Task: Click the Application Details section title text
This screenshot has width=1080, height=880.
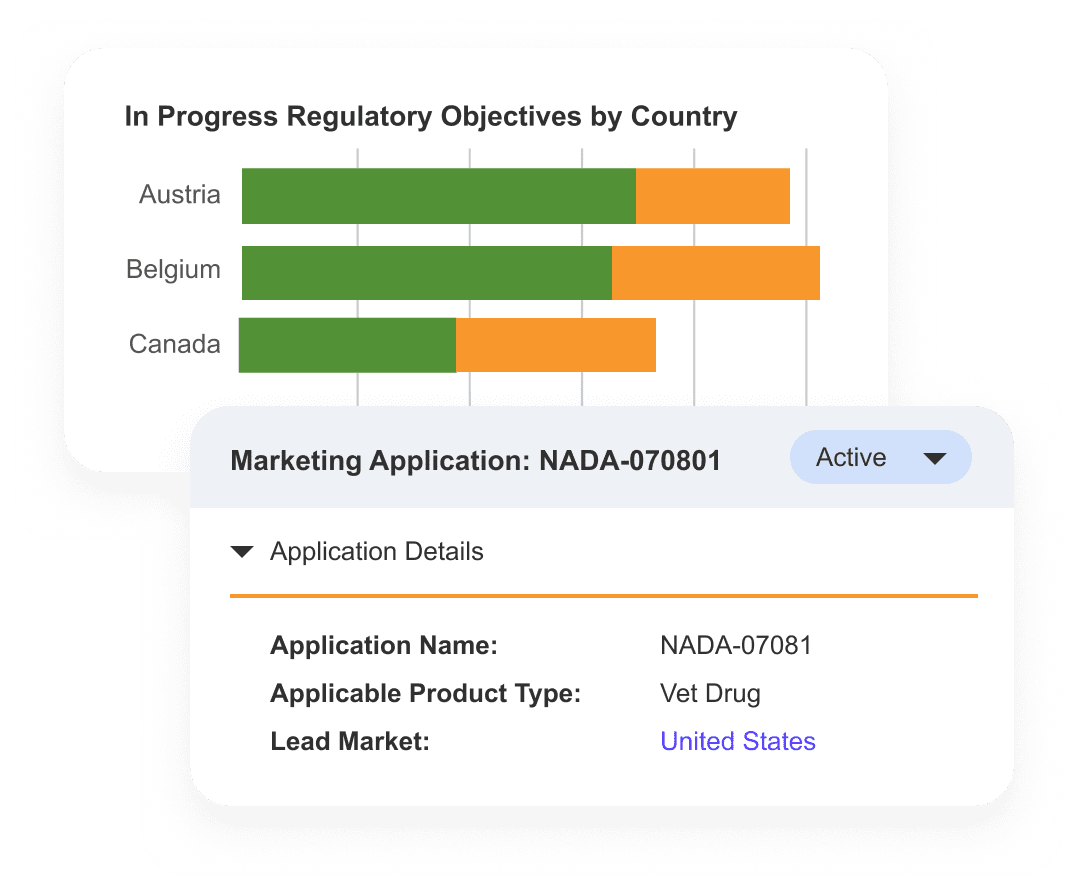Action: 377,552
